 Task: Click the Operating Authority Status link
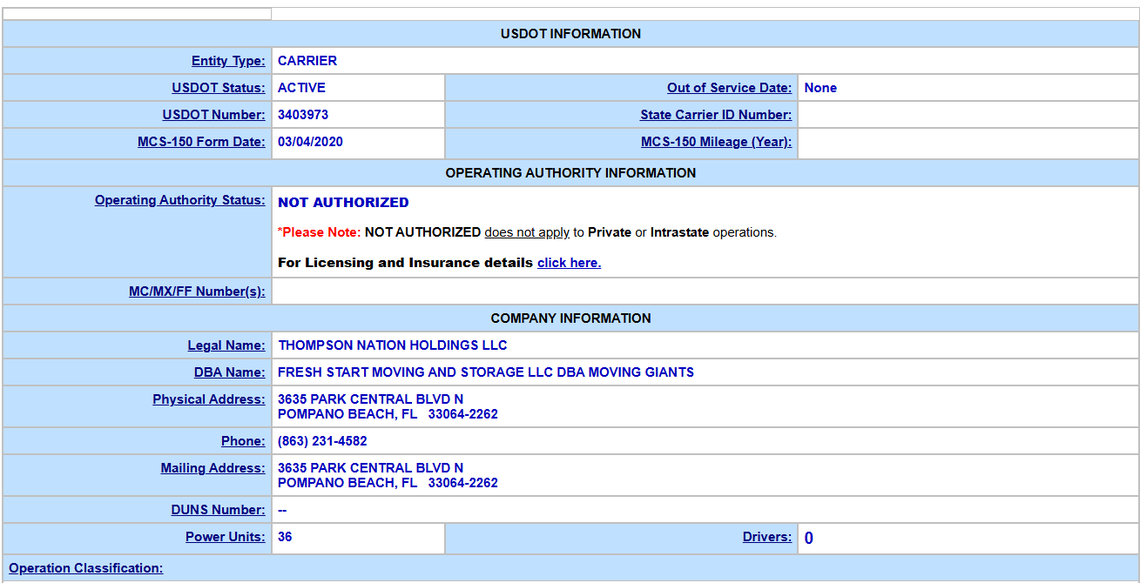179,200
